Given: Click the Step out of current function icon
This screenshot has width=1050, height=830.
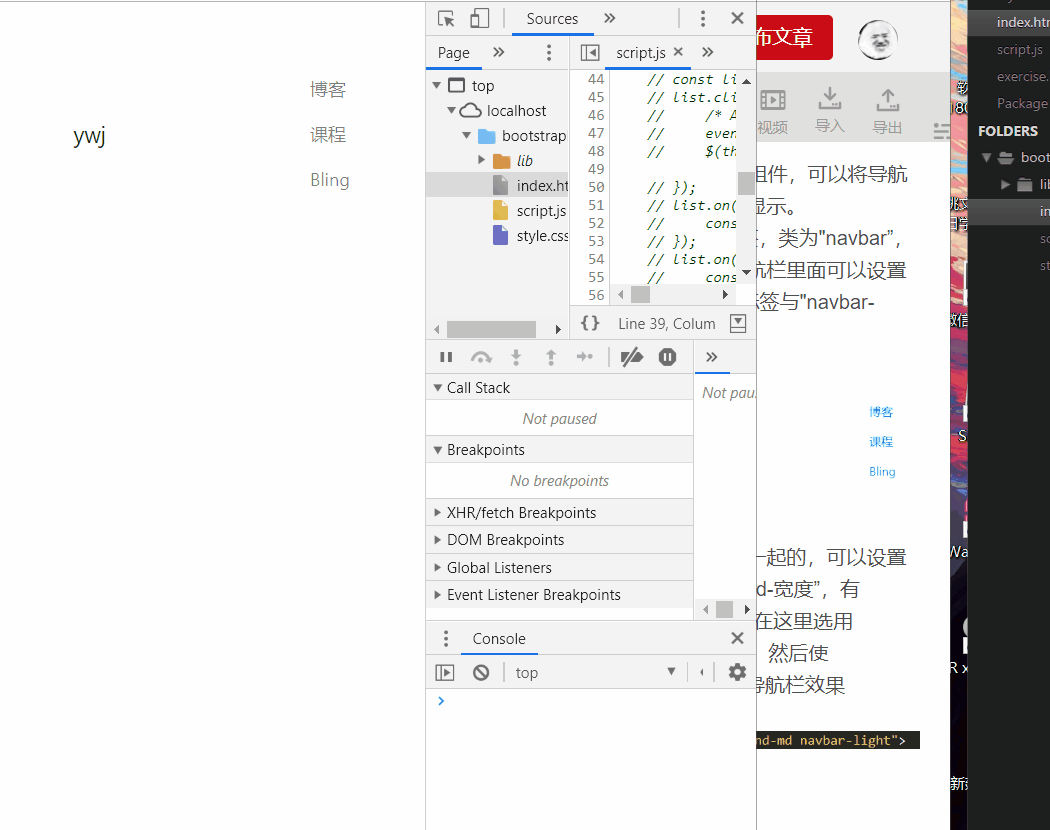Looking at the screenshot, I should [551, 357].
